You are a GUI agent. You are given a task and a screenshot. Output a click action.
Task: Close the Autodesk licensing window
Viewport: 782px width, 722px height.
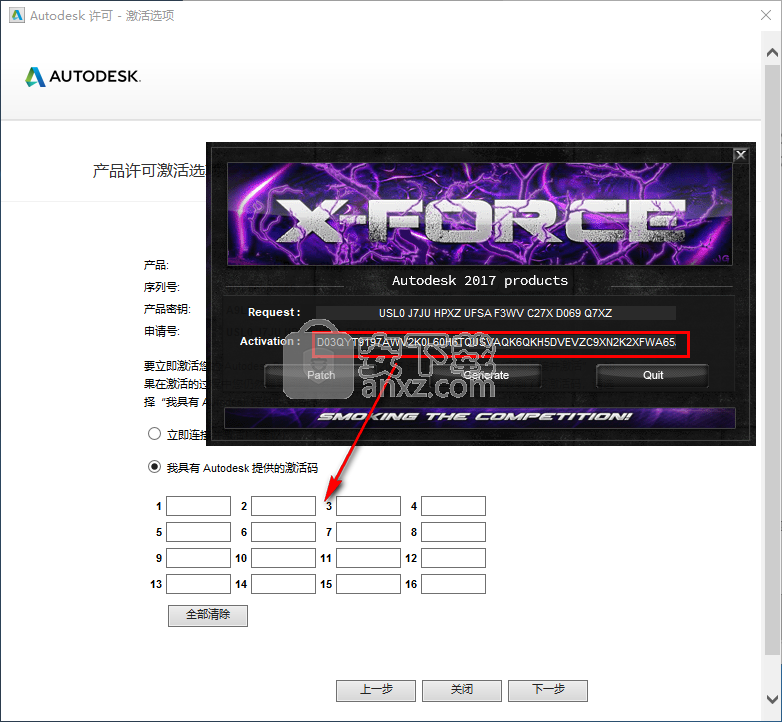pyautogui.click(x=766, y=15)
